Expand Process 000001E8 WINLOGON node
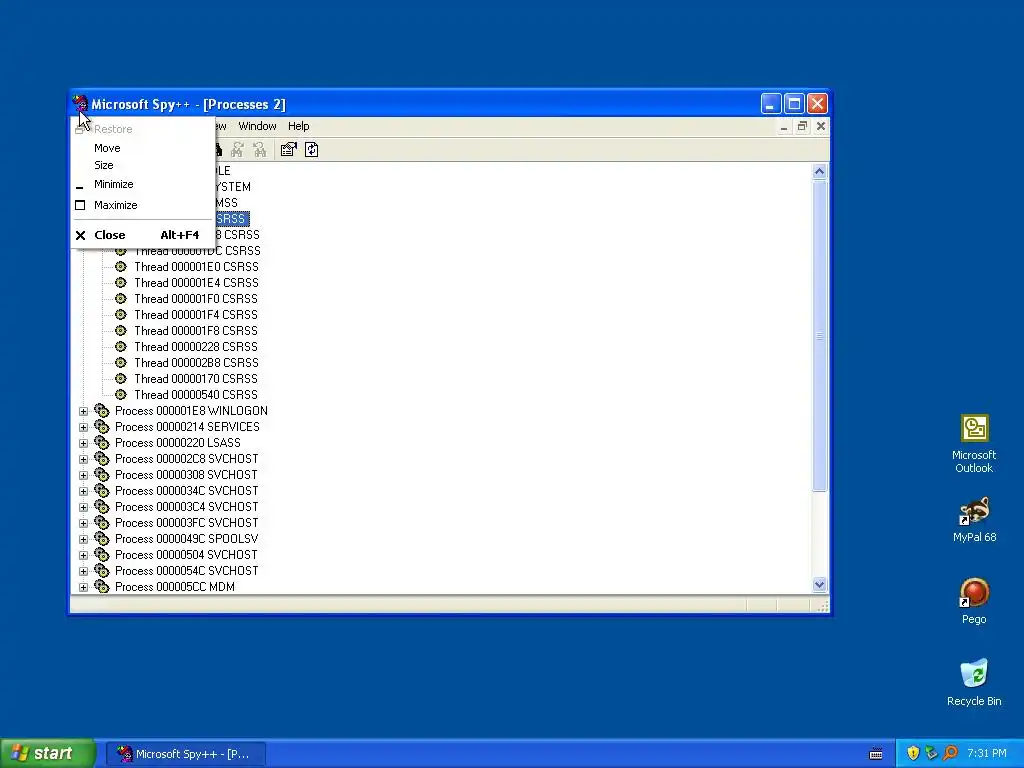Viewport: 1024px width, 768px height. [x=84, y=411]
